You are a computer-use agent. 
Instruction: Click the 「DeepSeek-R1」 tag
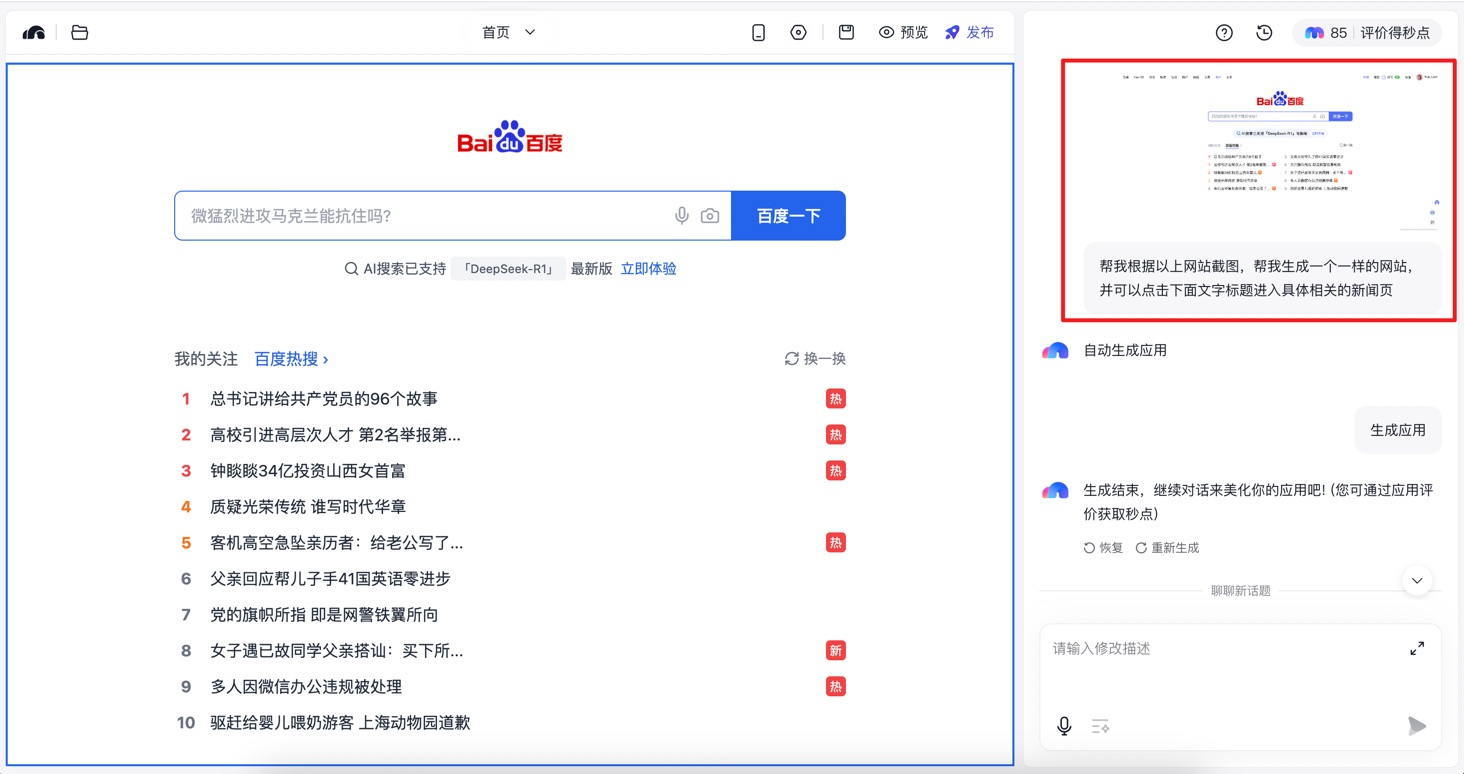tap(508, 269)
